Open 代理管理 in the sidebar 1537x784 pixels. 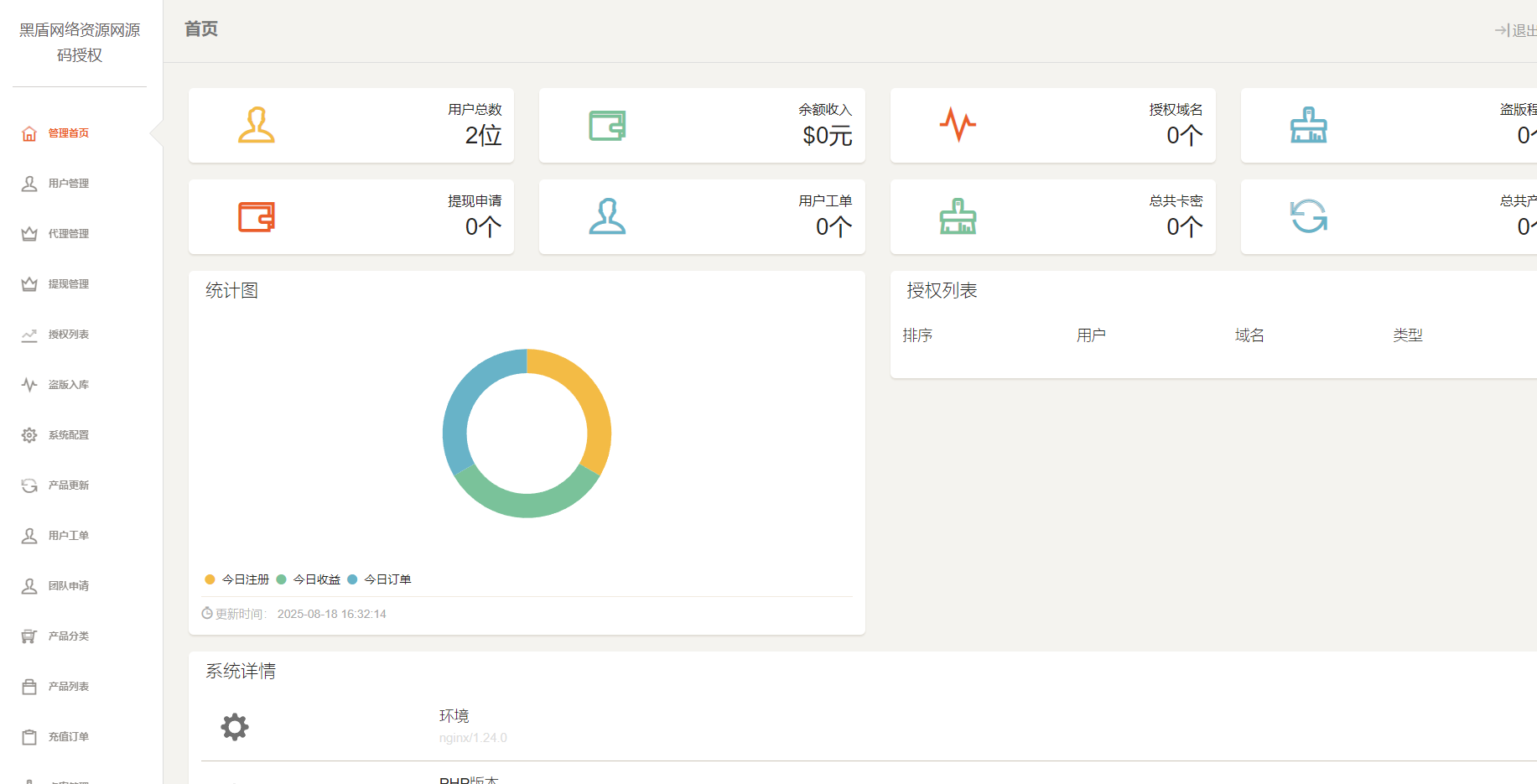click(x=68, y=234)
